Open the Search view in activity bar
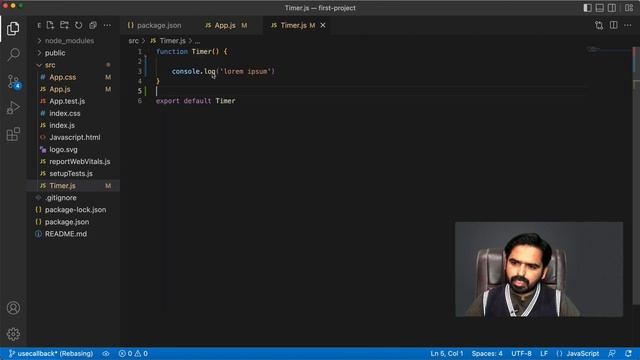The width and height of the screenshot is (640, 360). pyautogui.click(x=13, y=54)
